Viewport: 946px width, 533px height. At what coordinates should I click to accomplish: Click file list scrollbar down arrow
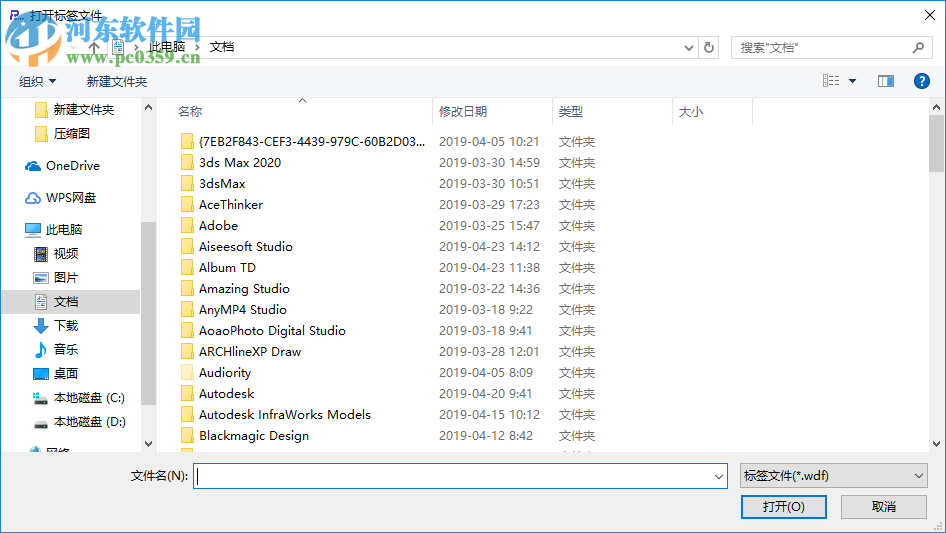(936, 444)
